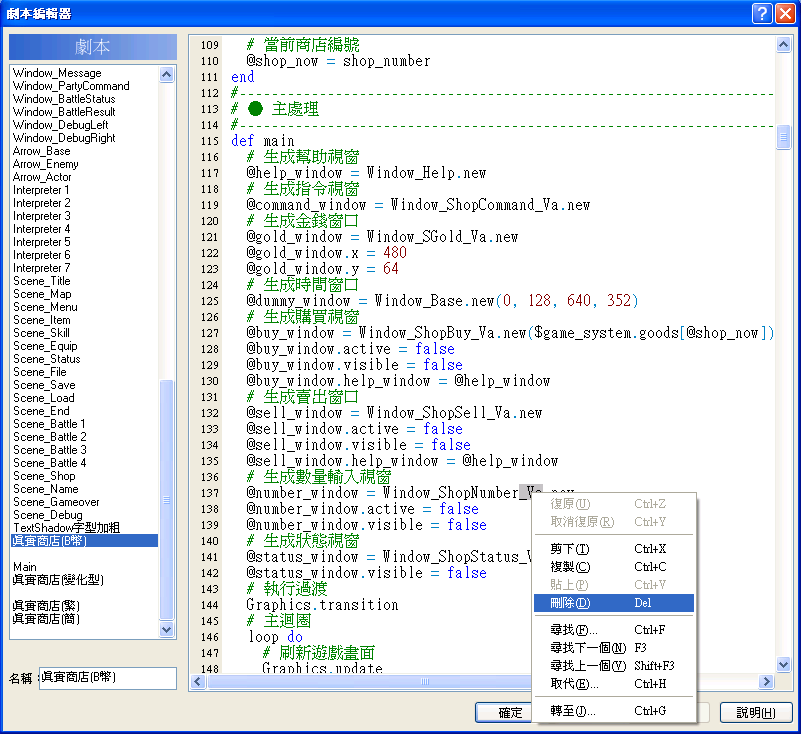Select 尋找上一個(V) in context menu
Screen dimensions: 801x734
pos(614,666)
